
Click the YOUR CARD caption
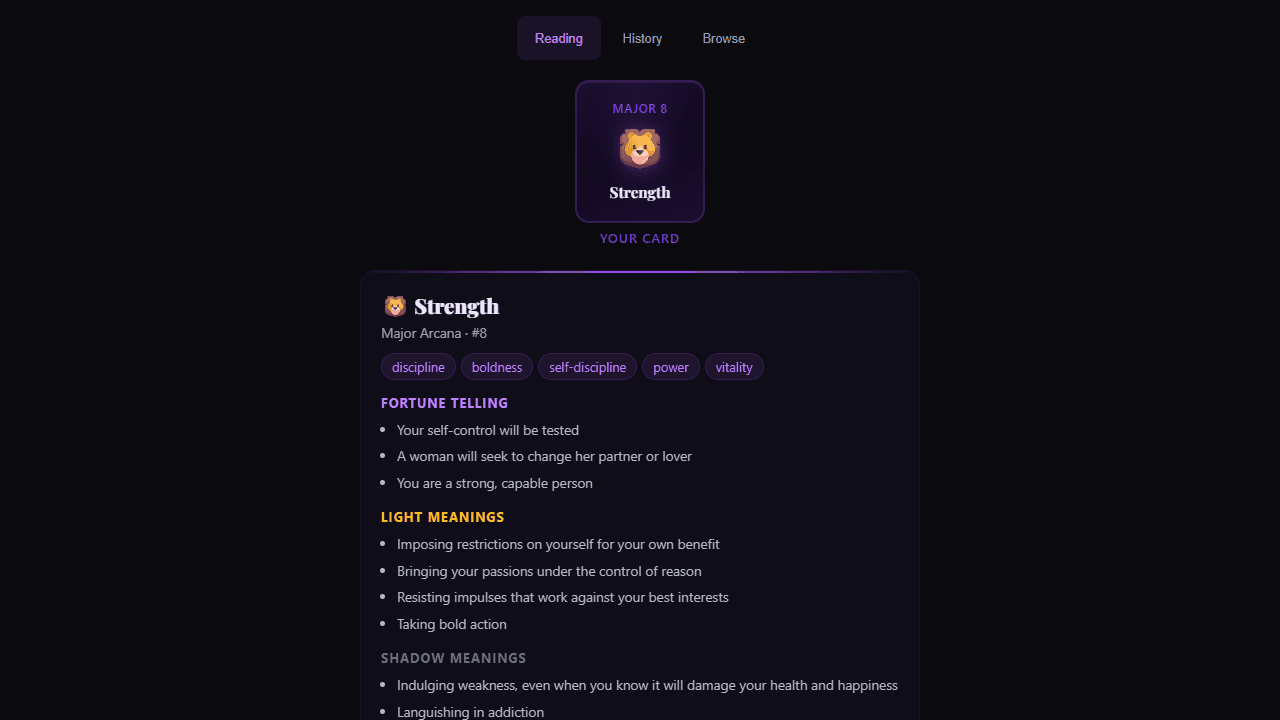(640, 238)
